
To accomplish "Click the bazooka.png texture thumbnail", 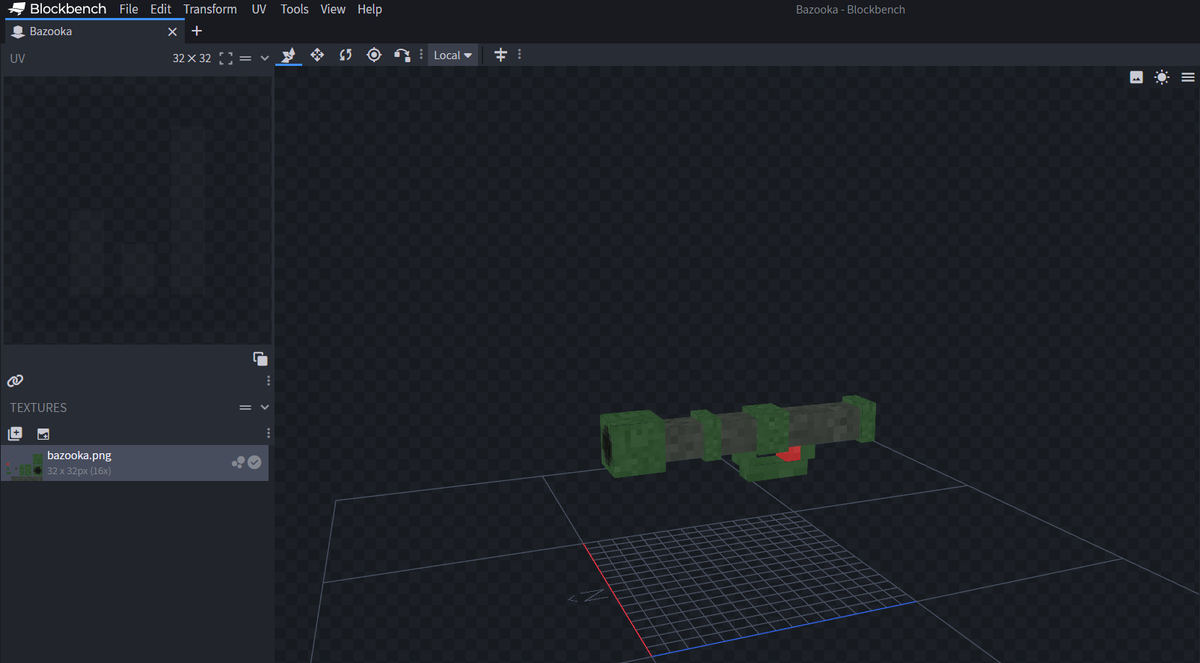I will point(24,463).
